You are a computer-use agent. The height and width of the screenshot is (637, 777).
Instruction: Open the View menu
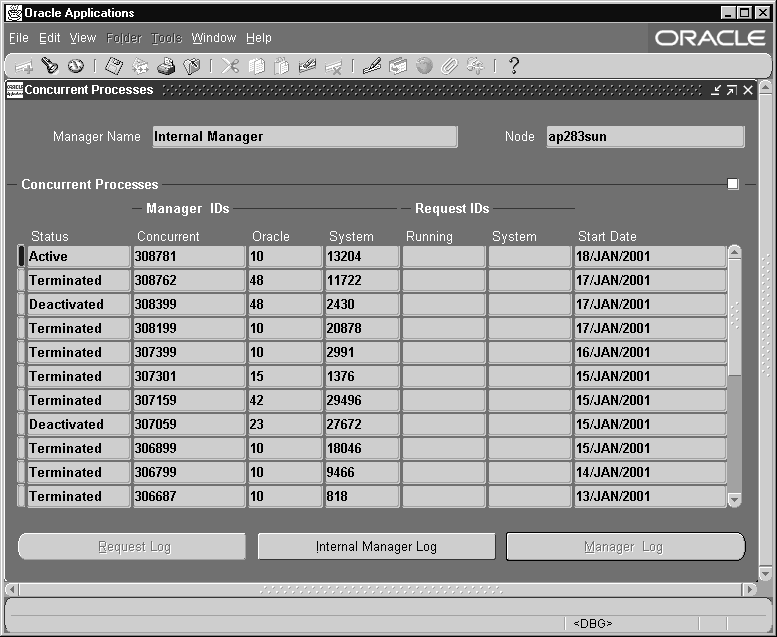(83, 38)
